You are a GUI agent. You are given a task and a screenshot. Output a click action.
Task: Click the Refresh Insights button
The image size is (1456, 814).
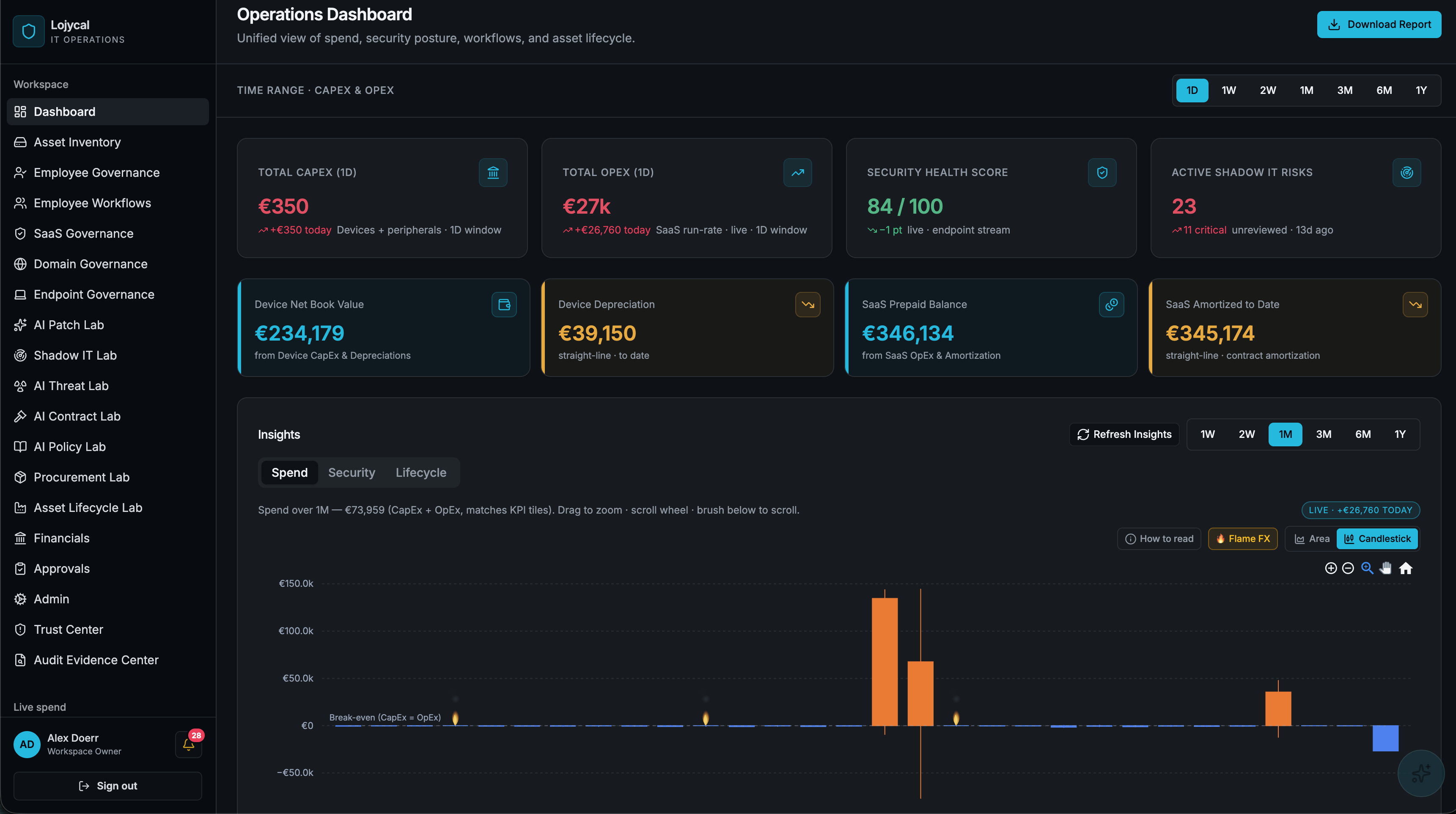[x=1124, y=434]
